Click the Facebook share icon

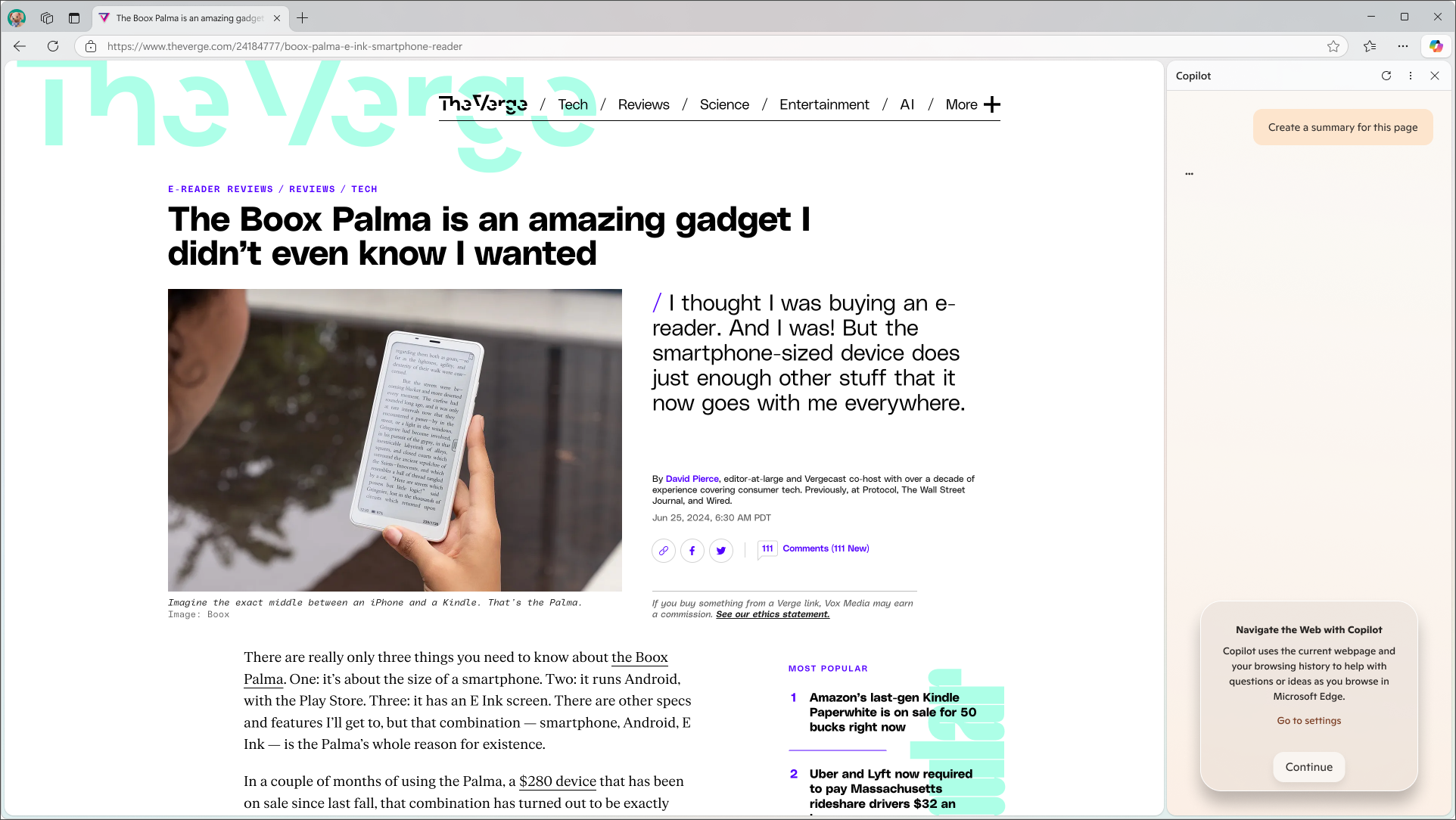(x=692, y=551)
